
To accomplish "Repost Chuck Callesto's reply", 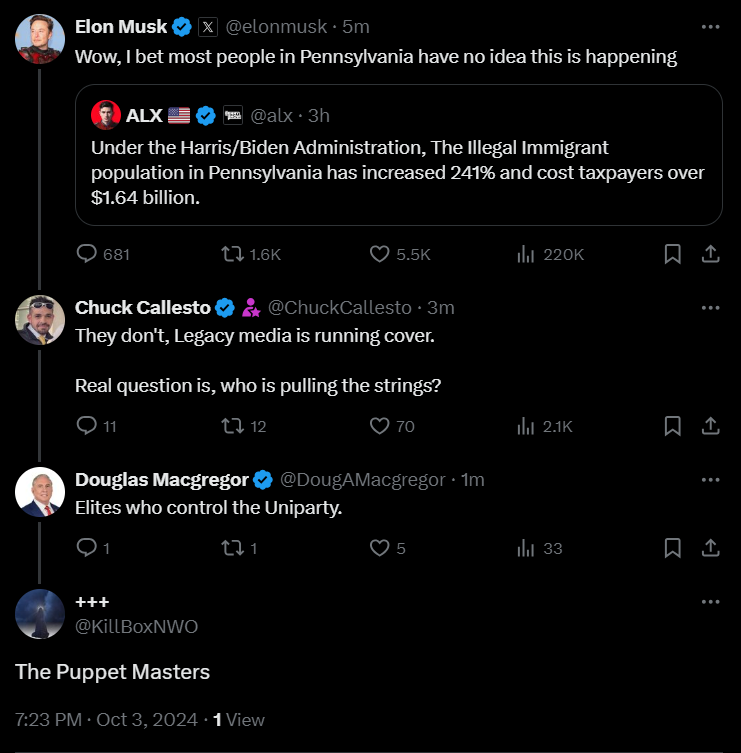I will point(231,426).
